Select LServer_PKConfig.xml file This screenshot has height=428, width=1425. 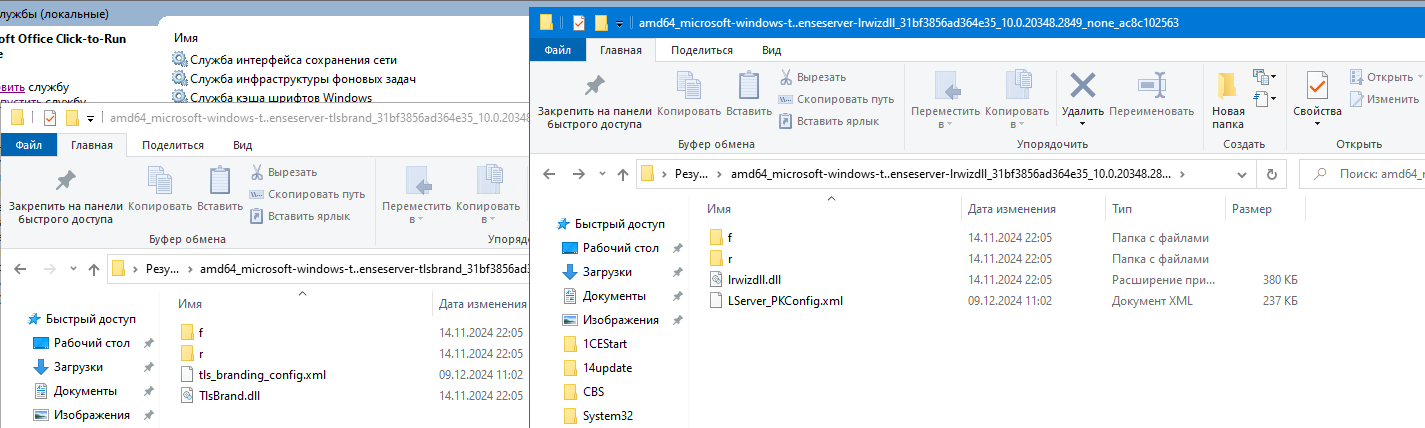pyautogui.click(x=775, y=301)
